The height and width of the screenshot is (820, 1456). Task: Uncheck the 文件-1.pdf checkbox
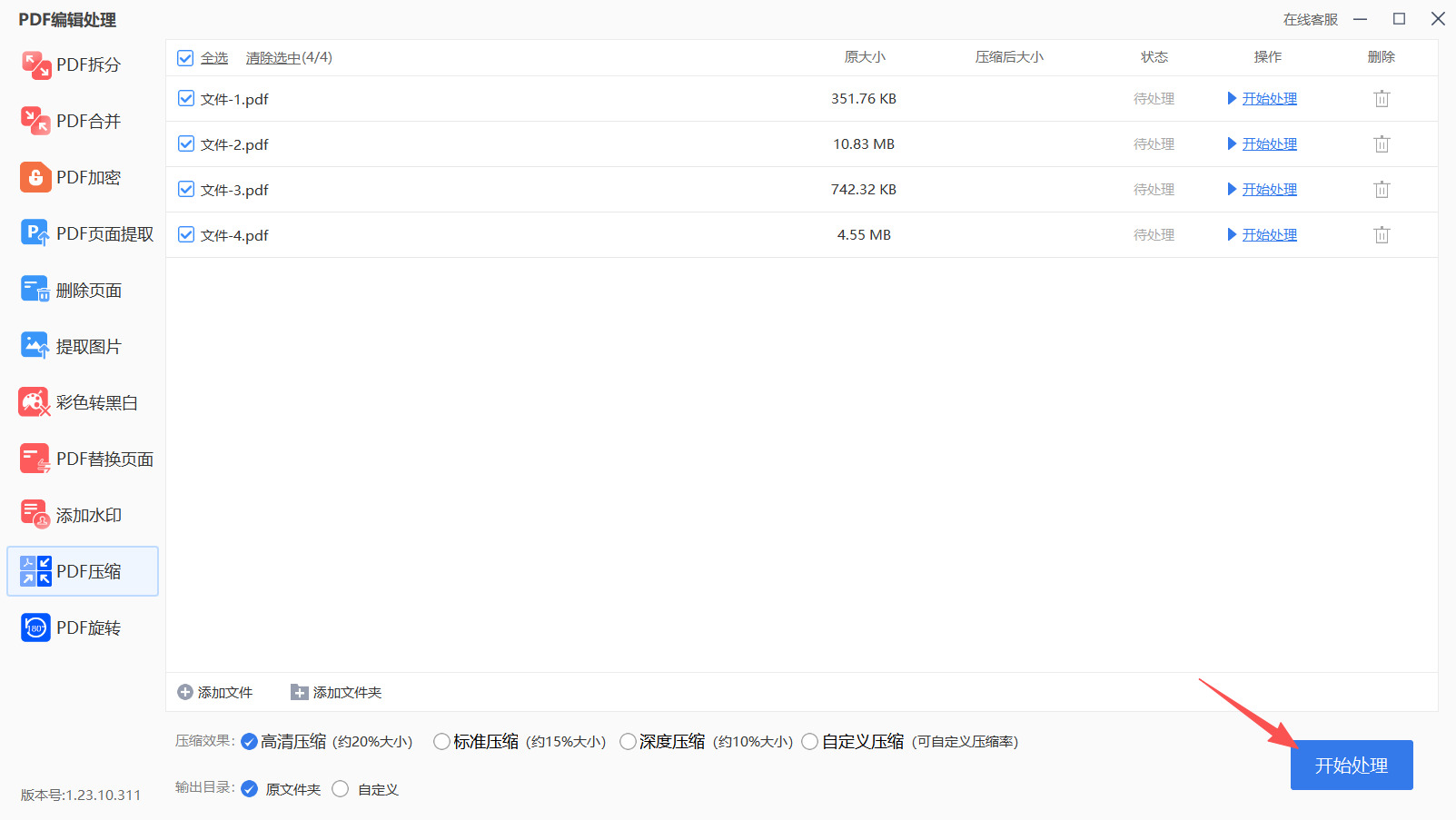pos(186,99)
